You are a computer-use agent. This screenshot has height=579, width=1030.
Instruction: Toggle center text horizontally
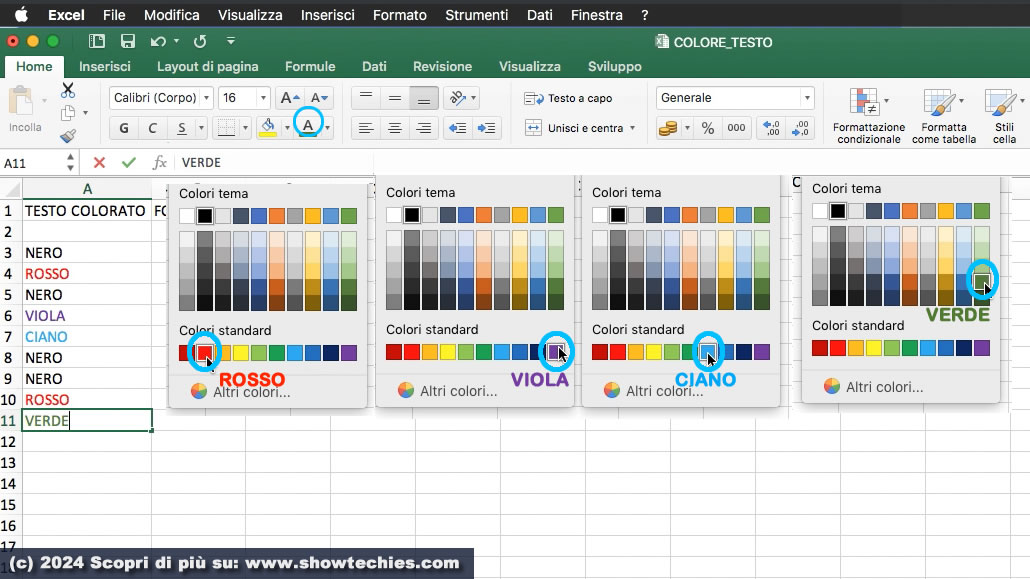click(x=395, y=128)
